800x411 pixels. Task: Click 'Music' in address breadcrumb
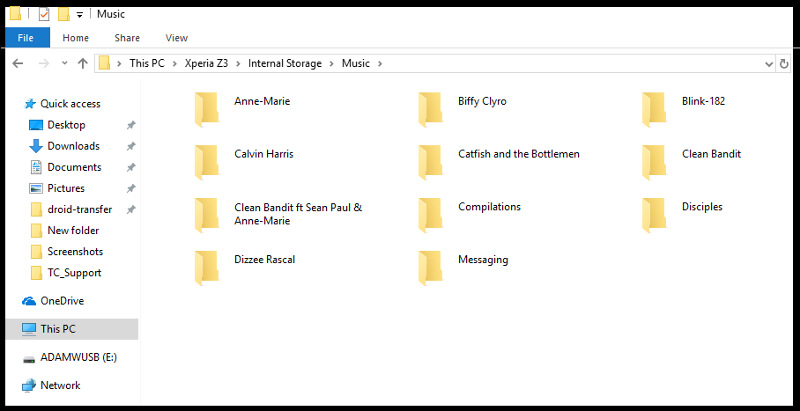point(356,64)
